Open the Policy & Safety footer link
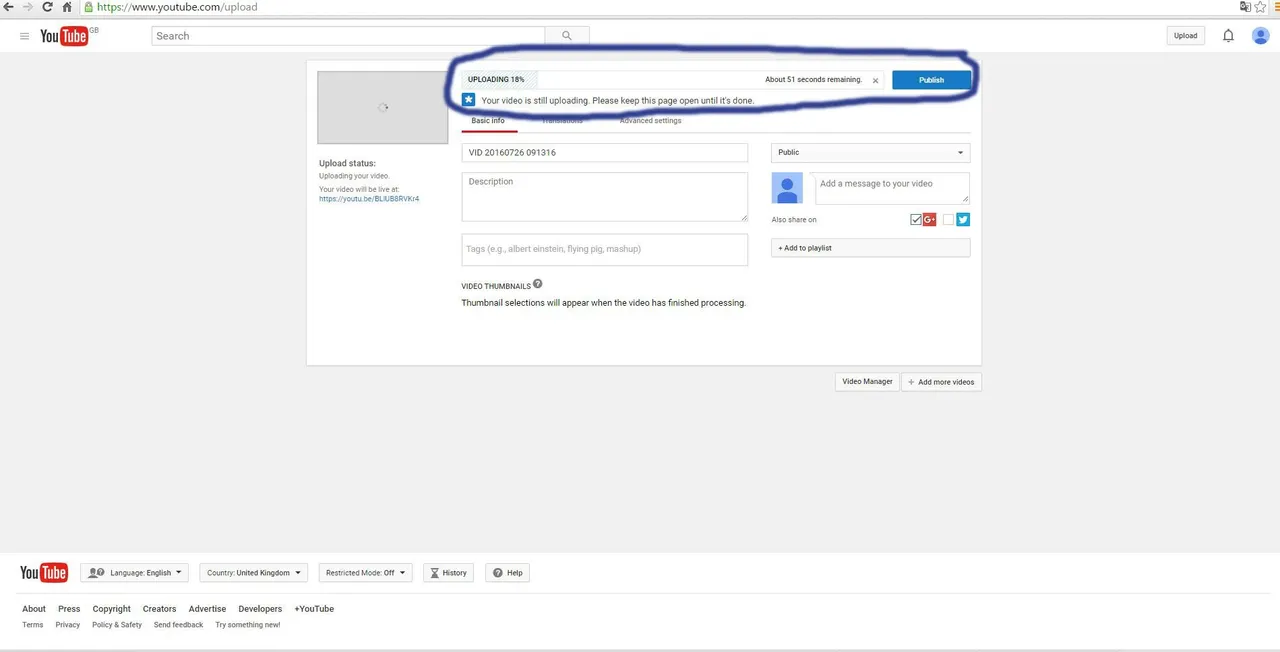The height and width of the screenshot is (652, 1280). pyautogui.click(x=117, y=625)
